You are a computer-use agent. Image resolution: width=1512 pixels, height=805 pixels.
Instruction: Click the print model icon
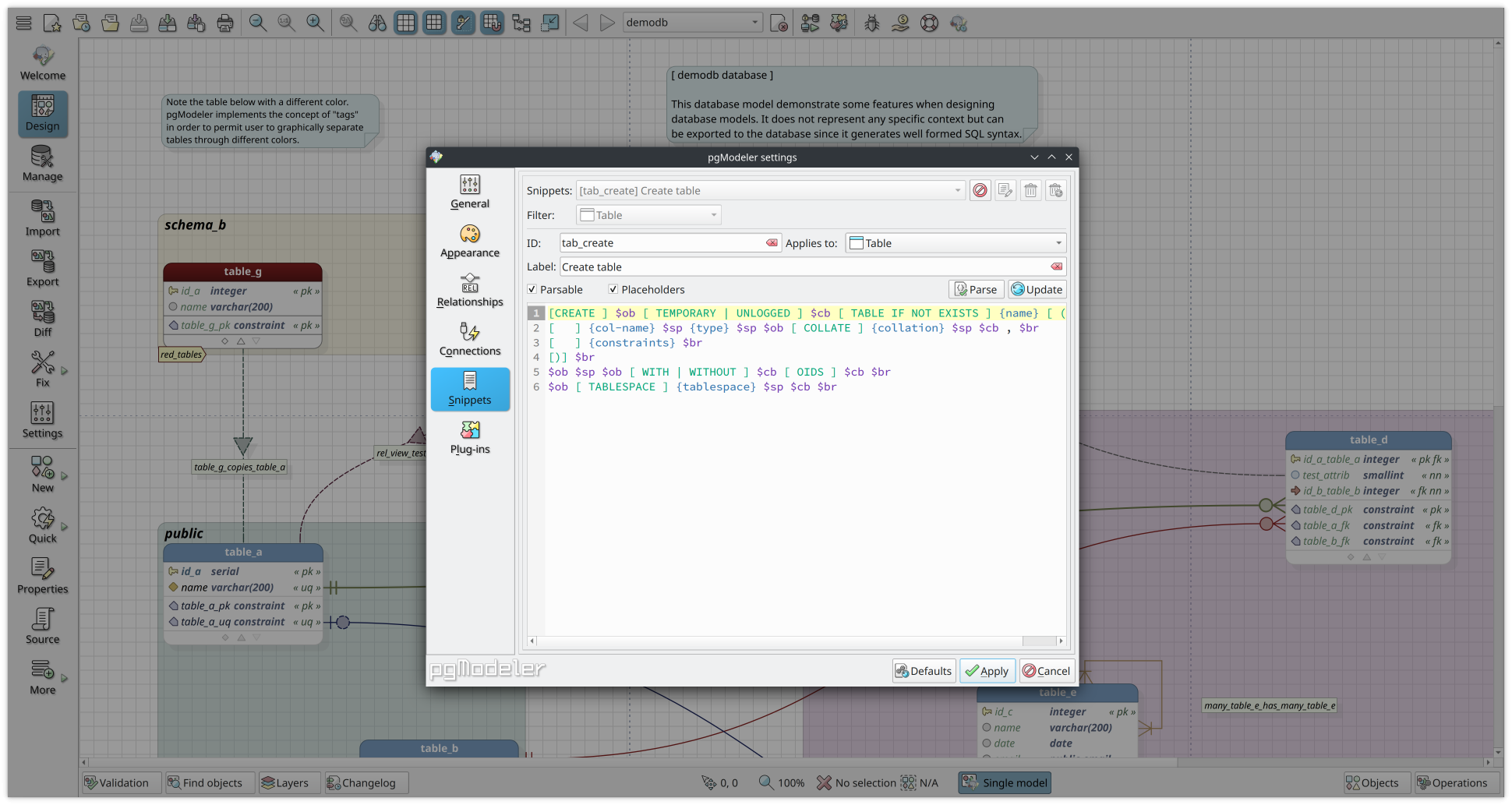[225, 23]
